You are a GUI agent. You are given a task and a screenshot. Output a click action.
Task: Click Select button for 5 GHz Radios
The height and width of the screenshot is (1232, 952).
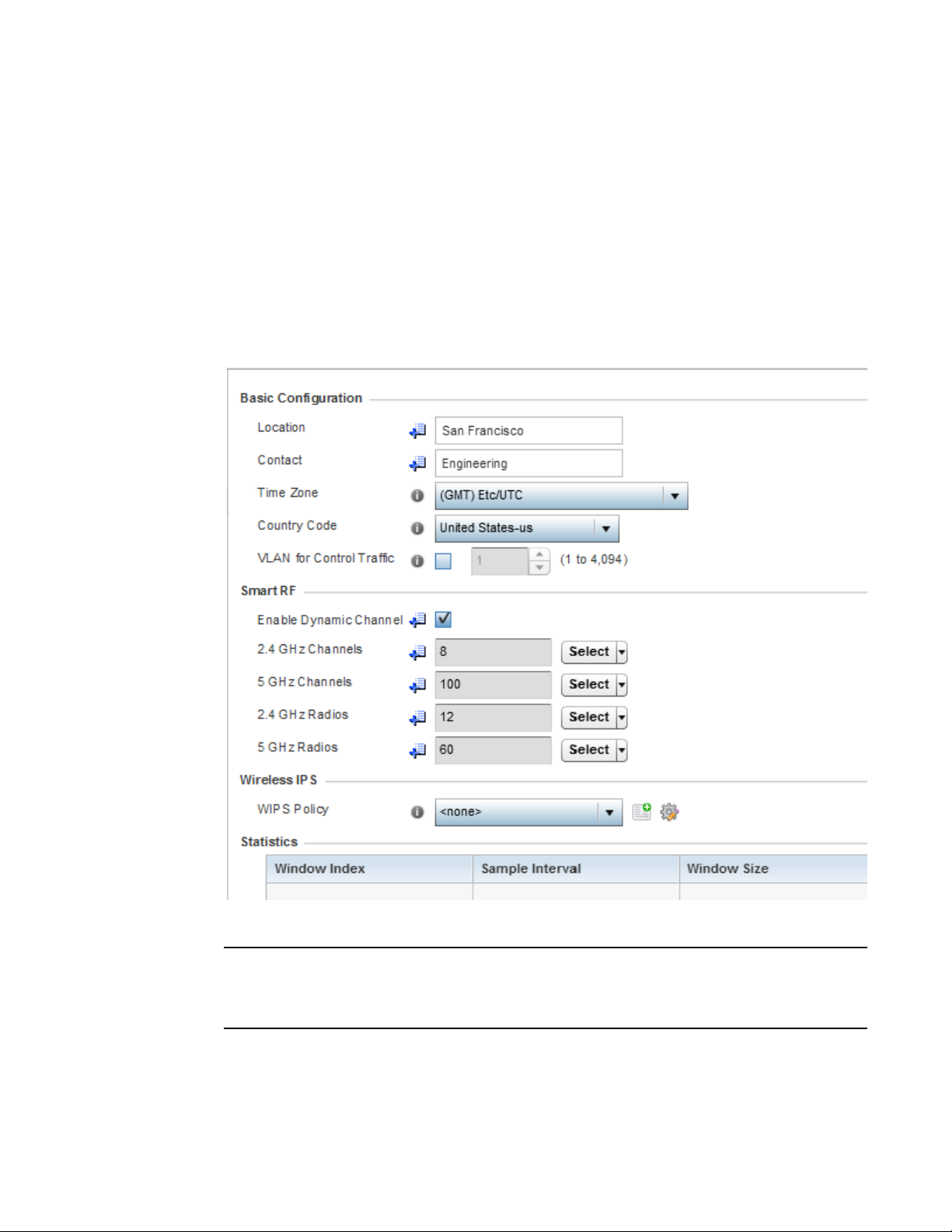click(x=589, y=750)
